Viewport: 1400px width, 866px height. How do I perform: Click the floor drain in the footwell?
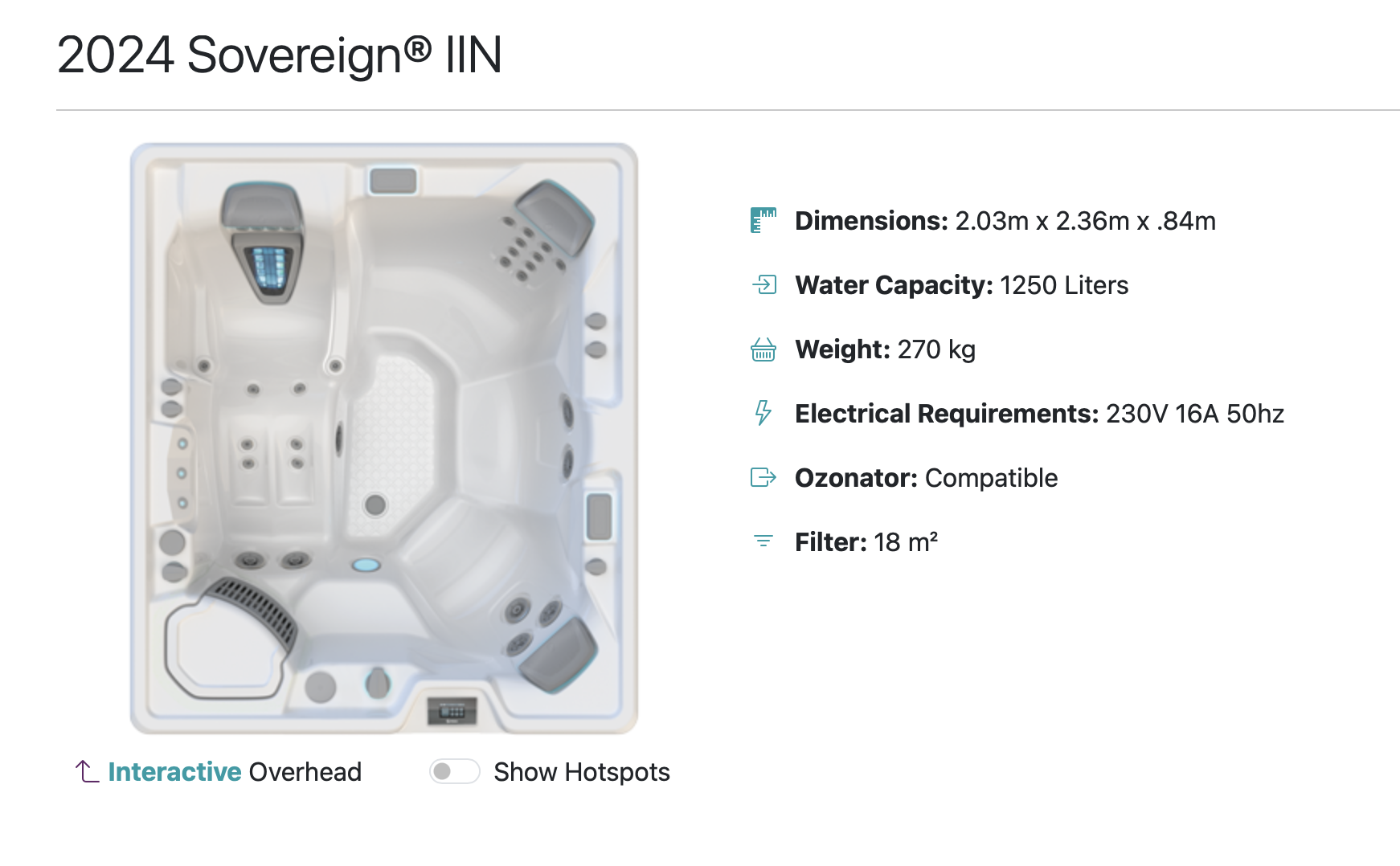click(x=375, y=504)
